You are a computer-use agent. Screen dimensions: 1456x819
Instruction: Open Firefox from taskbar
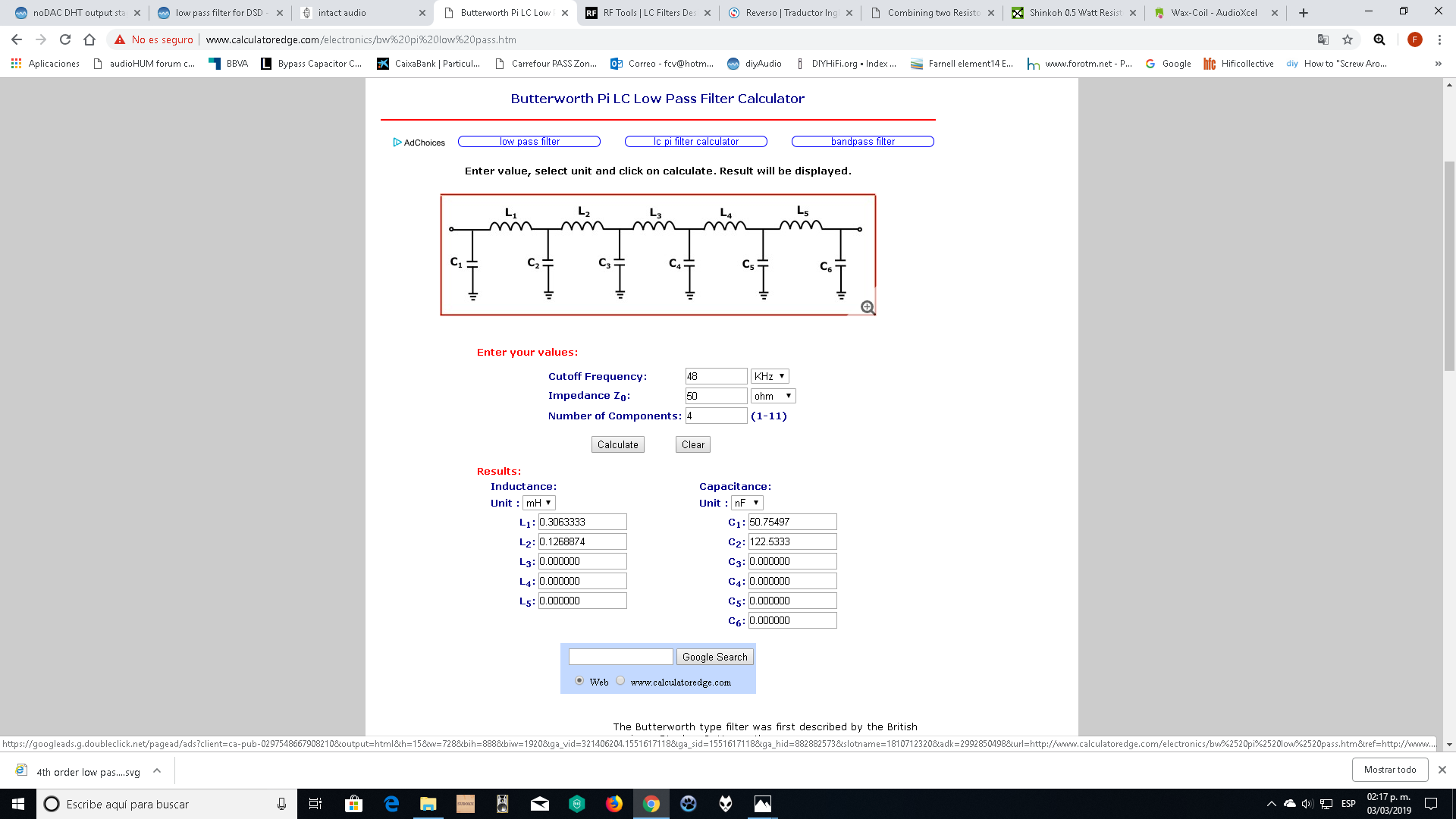click(614, 804)
